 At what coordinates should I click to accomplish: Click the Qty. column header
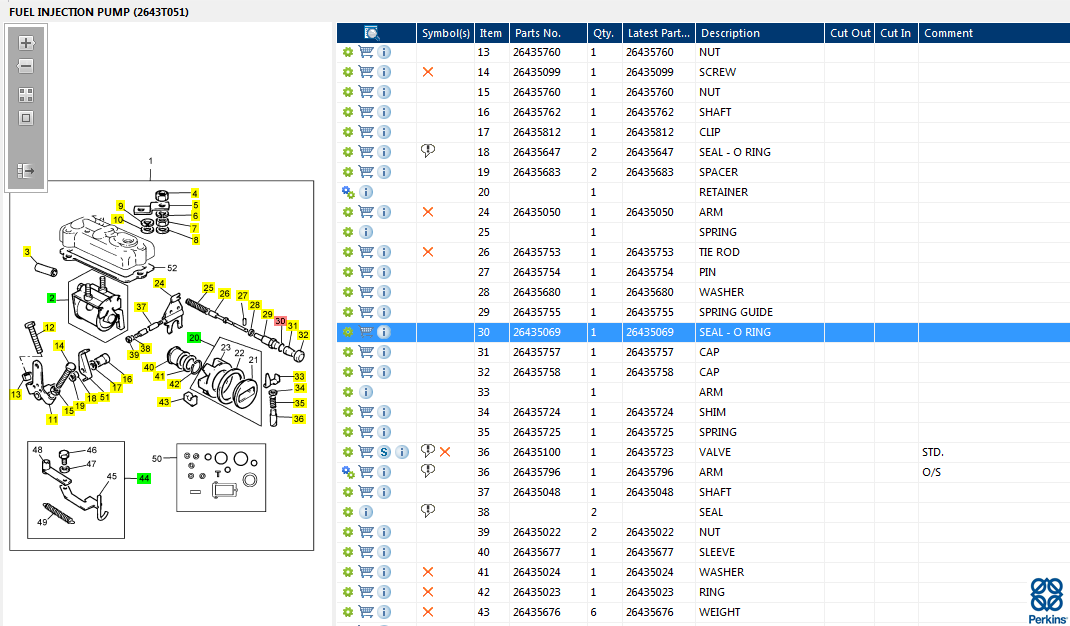[602, 33]
